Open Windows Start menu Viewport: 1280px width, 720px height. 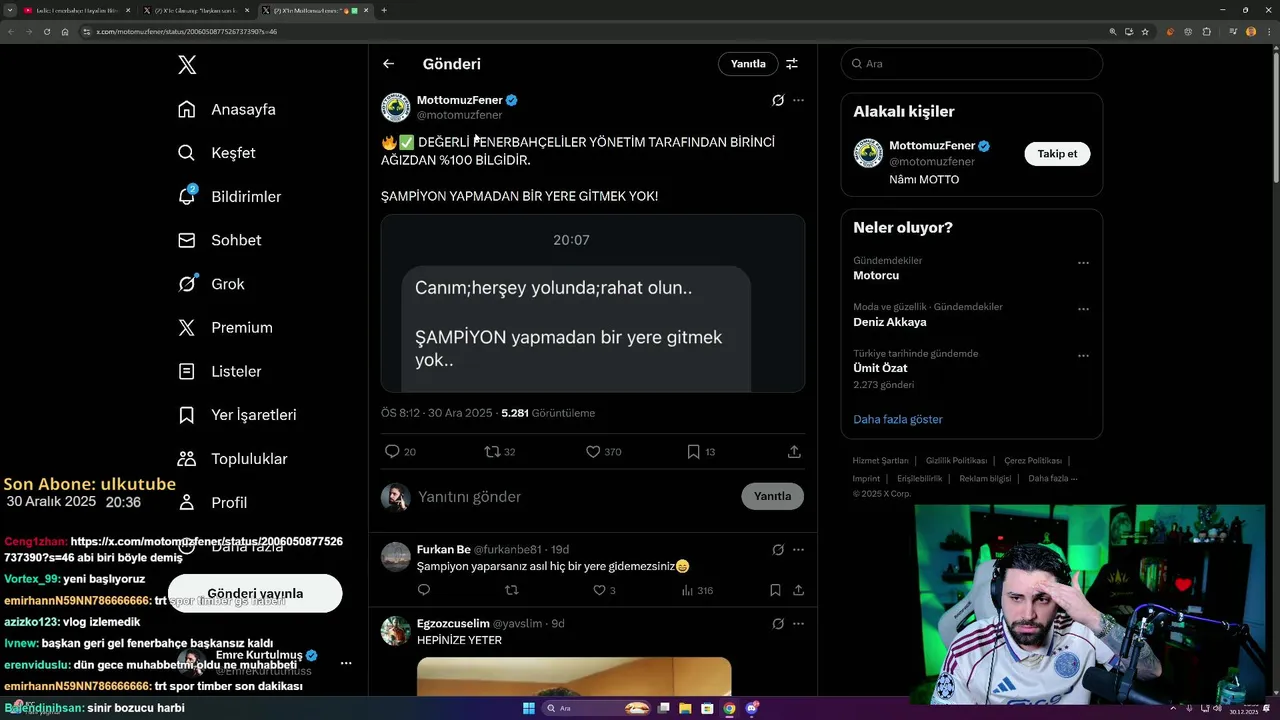click(x=529, y=708)
